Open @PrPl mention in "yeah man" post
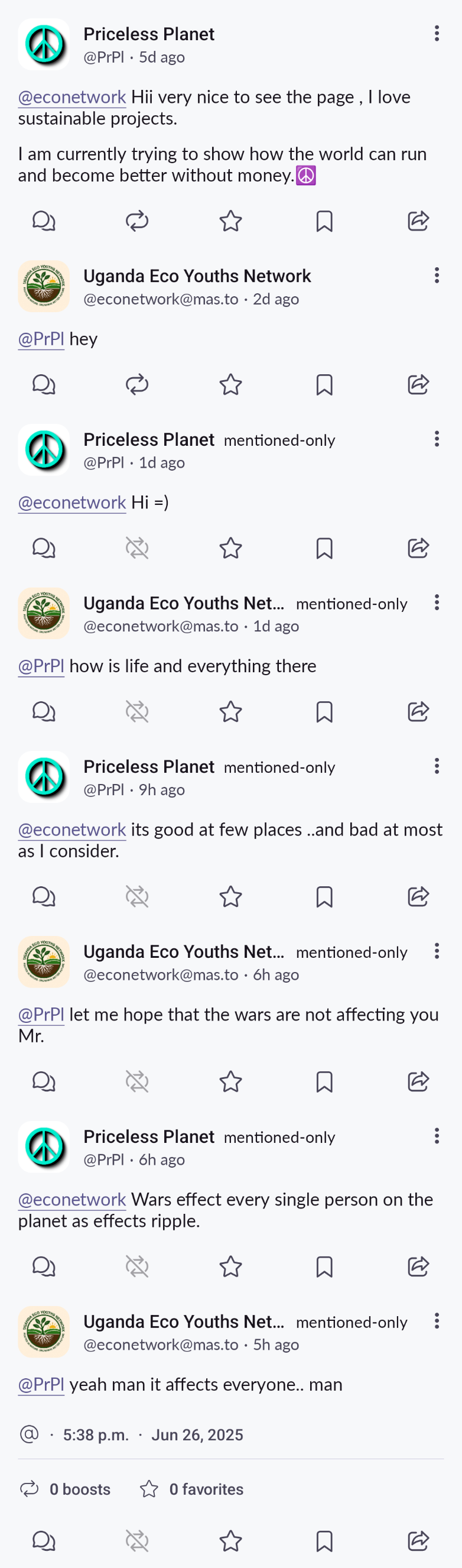 tap(41, 1385)
